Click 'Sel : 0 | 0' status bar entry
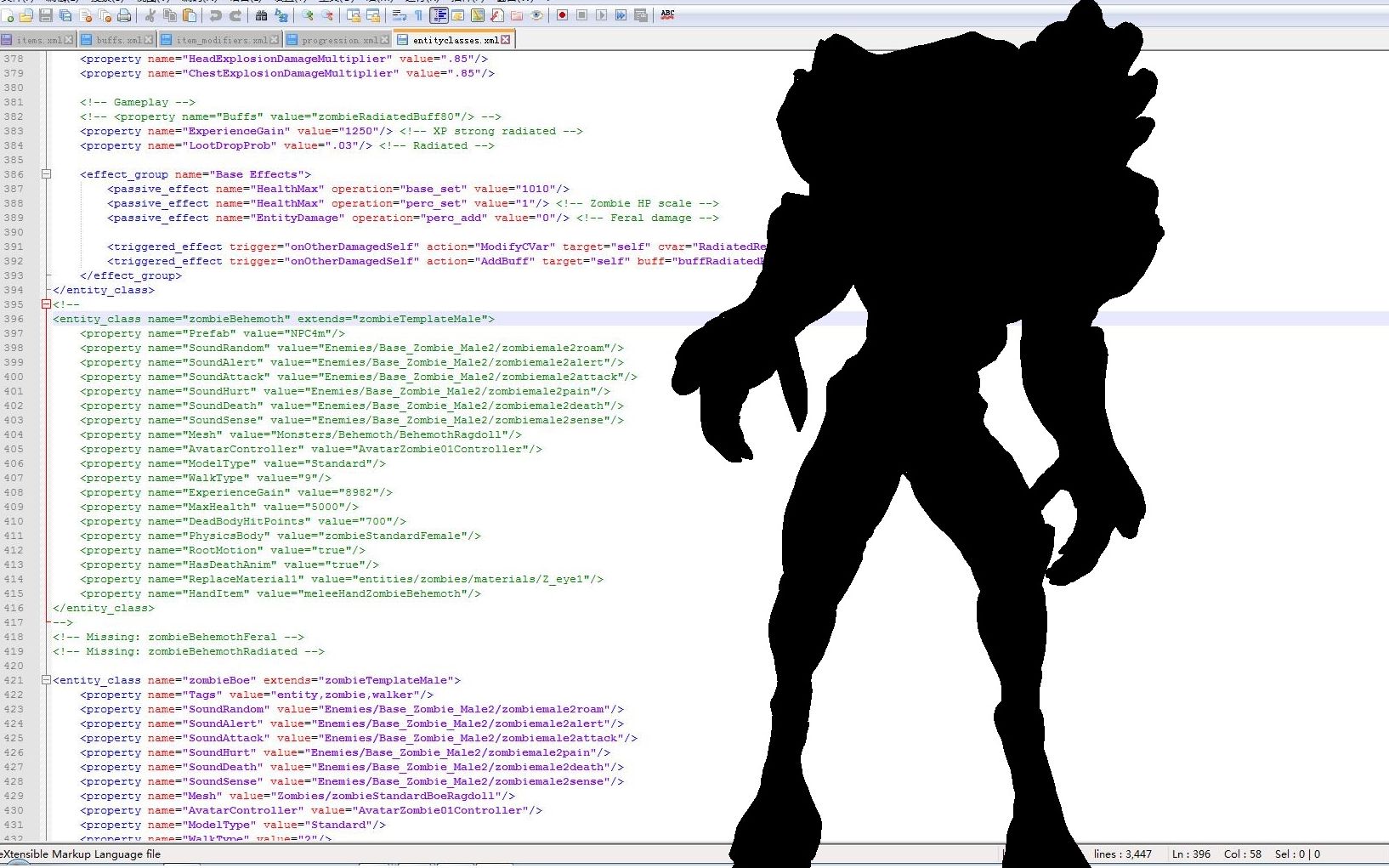The image size is (1389, 868). click(1297, 854)
